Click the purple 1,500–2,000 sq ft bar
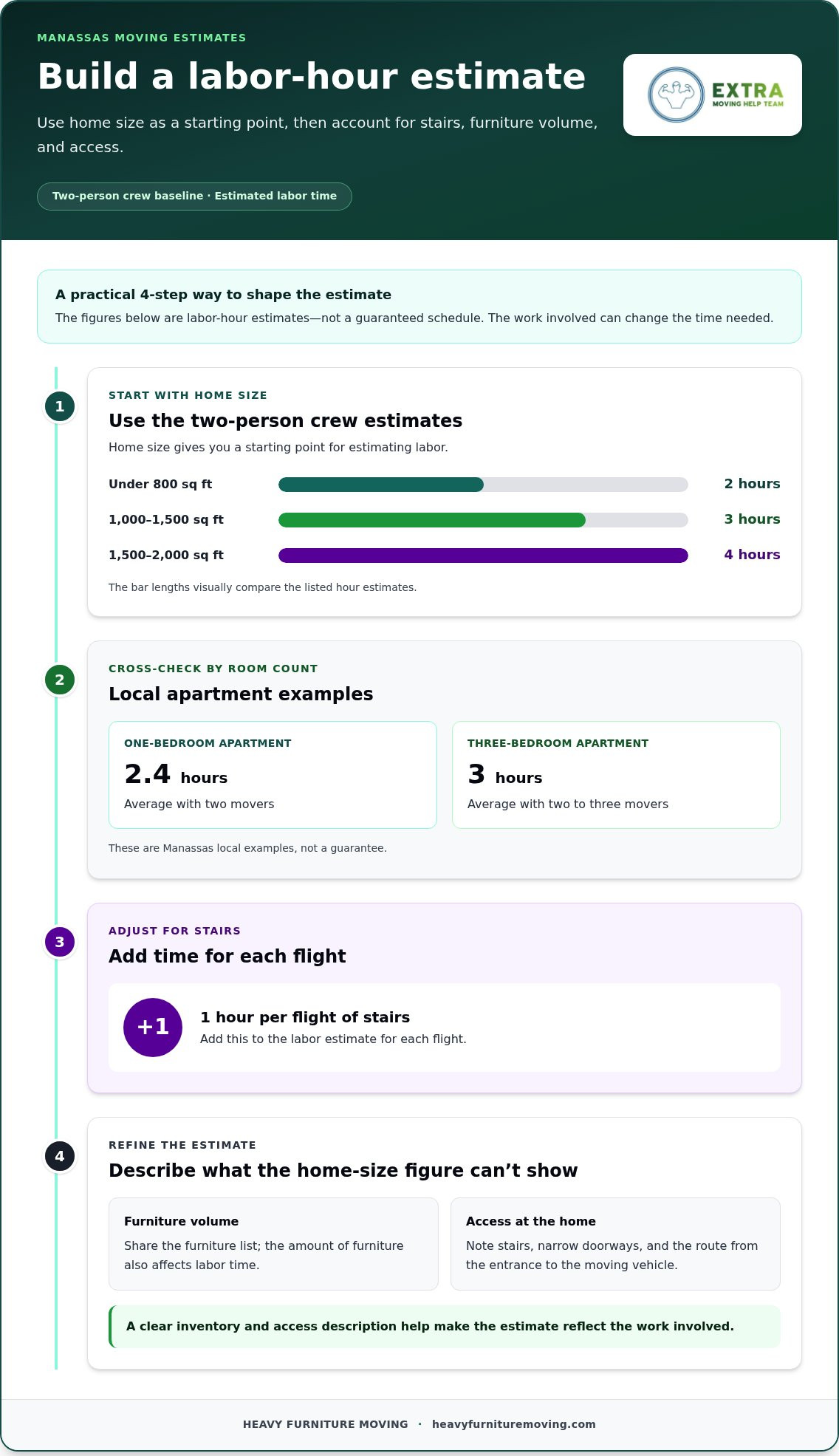This screenshot has height=1456, width=839. (483, 556)
